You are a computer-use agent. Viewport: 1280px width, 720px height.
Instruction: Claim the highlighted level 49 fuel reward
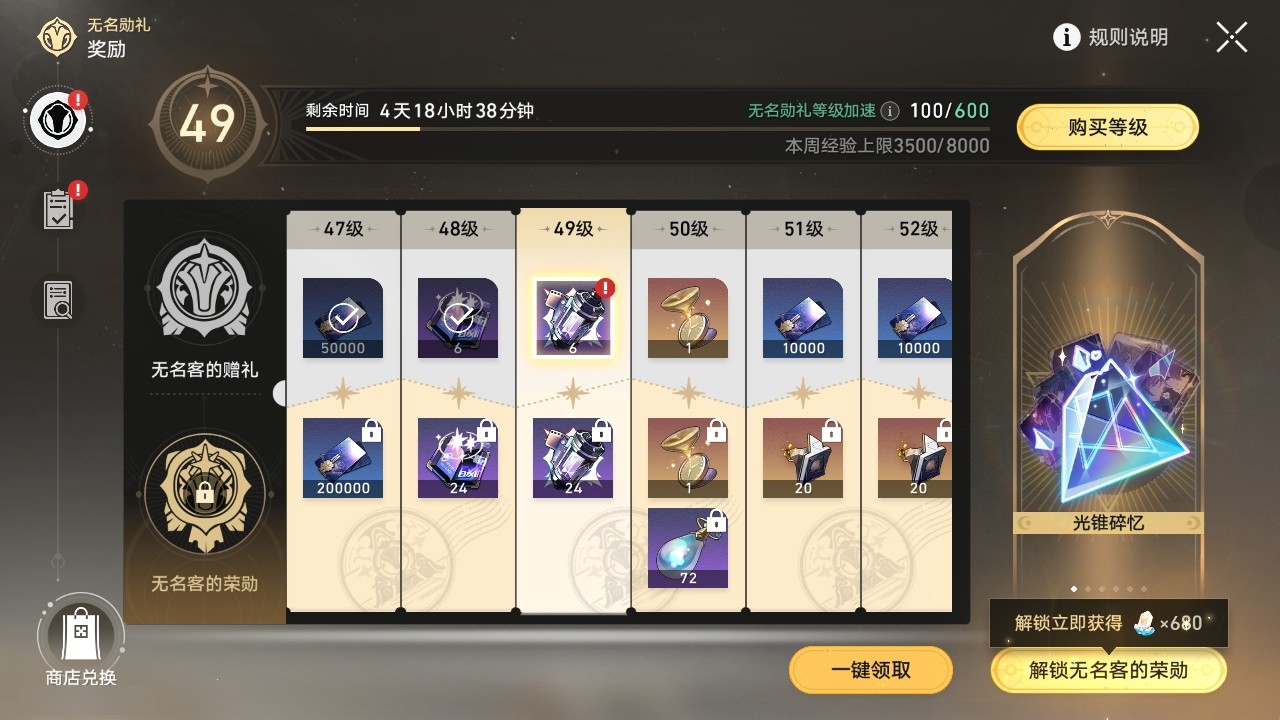point(573,318)
